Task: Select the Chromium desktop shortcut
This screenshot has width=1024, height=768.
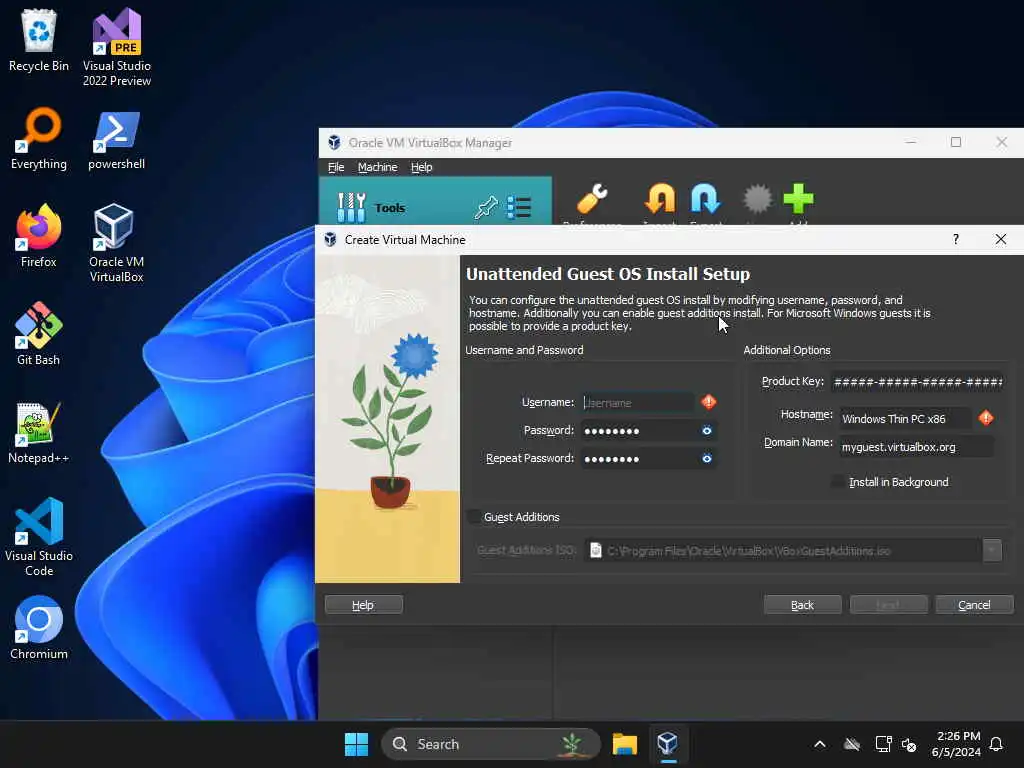Action: 39,627
